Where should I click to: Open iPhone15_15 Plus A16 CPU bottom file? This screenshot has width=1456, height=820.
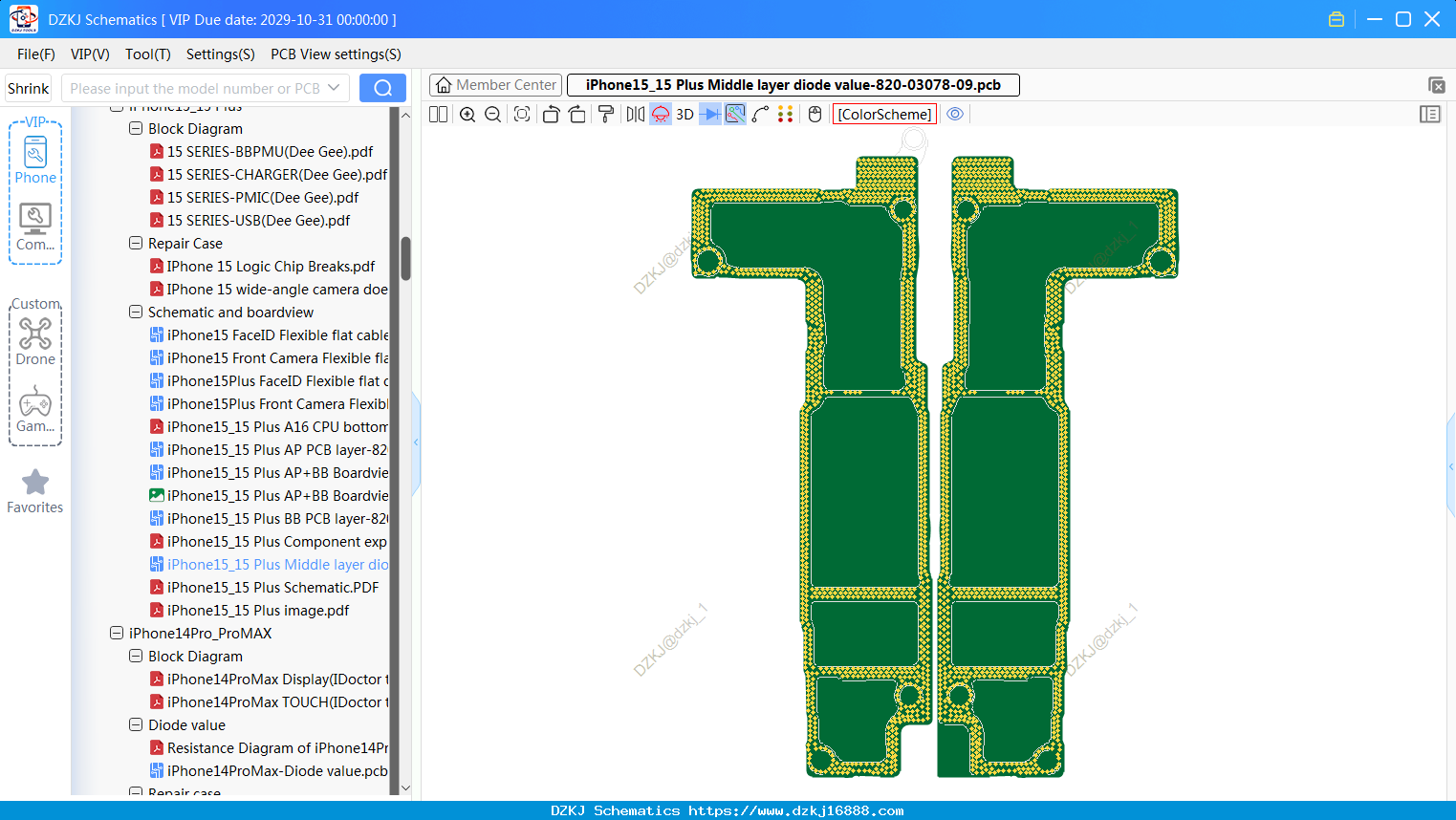269,426
